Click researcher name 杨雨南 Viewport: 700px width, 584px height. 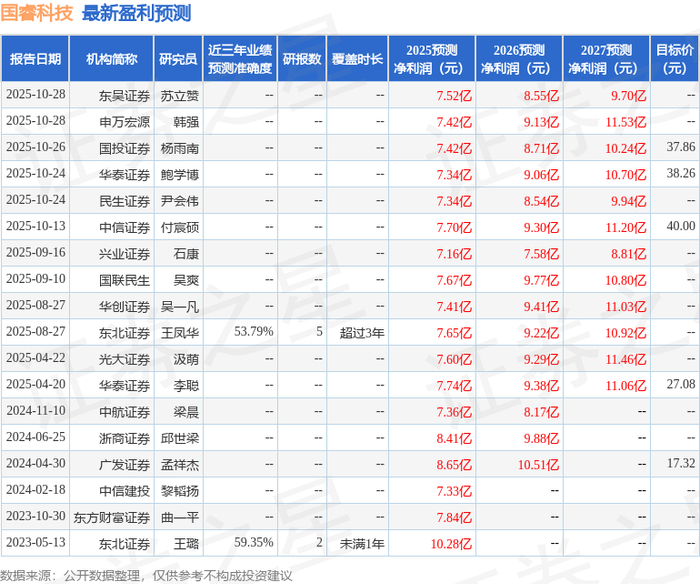click(x=179, y=148)
